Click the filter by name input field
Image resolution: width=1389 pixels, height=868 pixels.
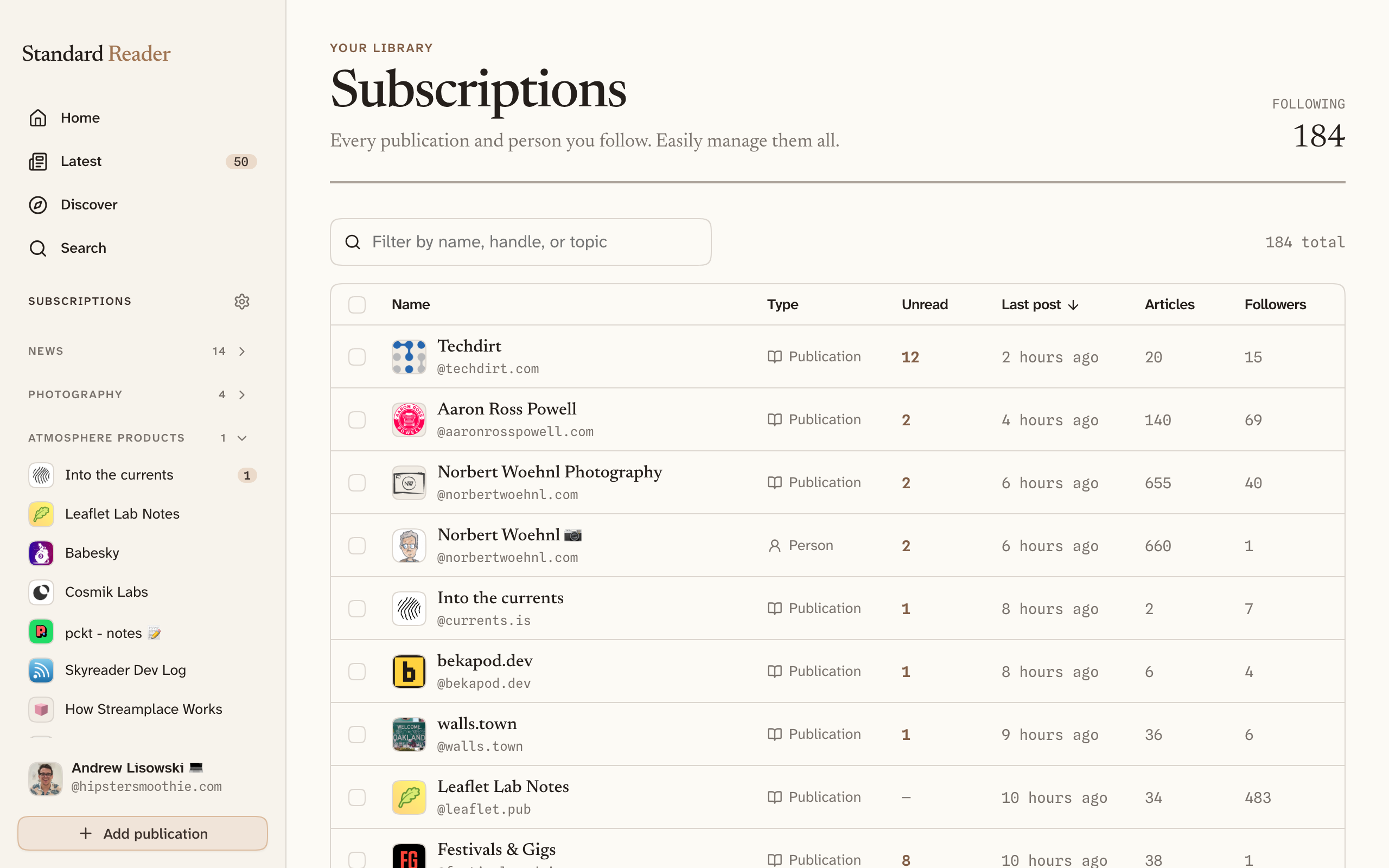tap(520, 242)
